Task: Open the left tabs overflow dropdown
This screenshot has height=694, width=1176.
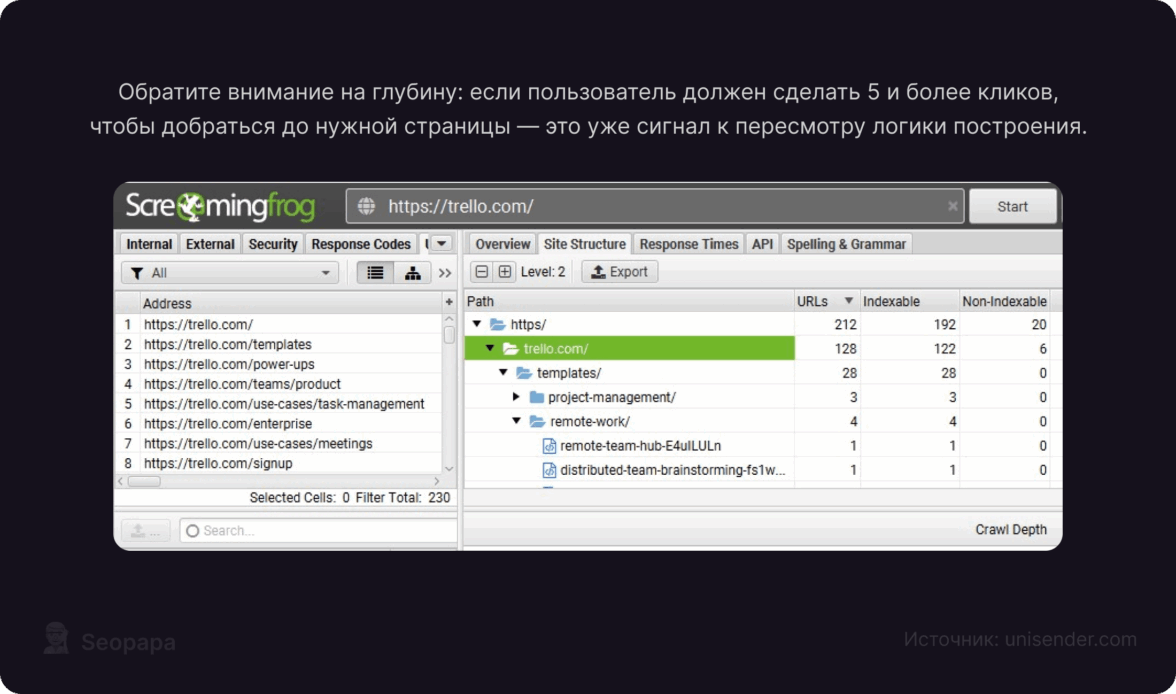Action: 441,243
